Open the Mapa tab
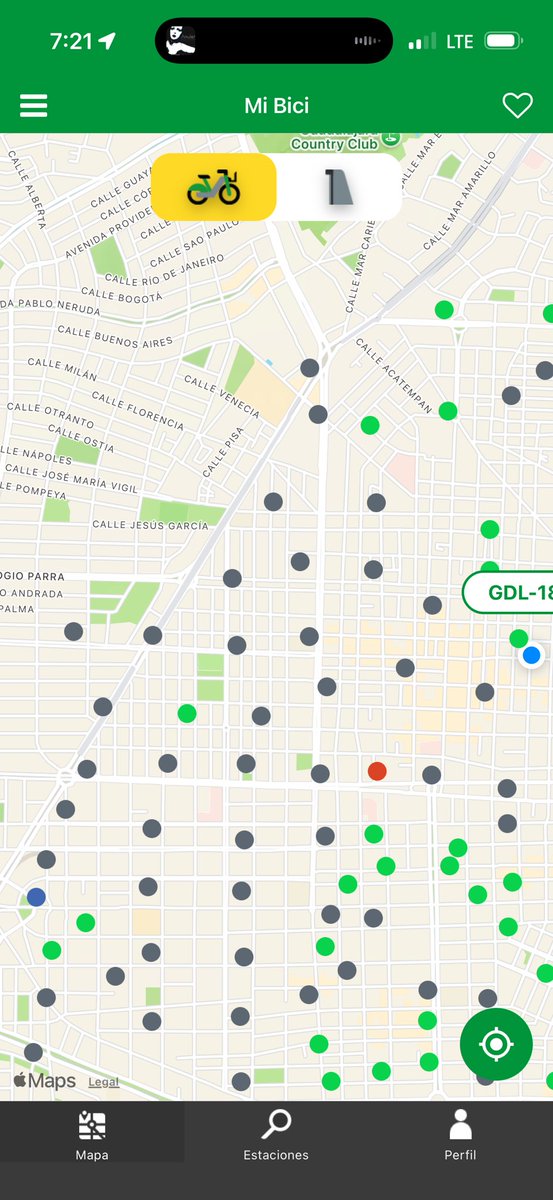Image resolution: width=553 pixels, height=1200 pixels. point(92,1135)
